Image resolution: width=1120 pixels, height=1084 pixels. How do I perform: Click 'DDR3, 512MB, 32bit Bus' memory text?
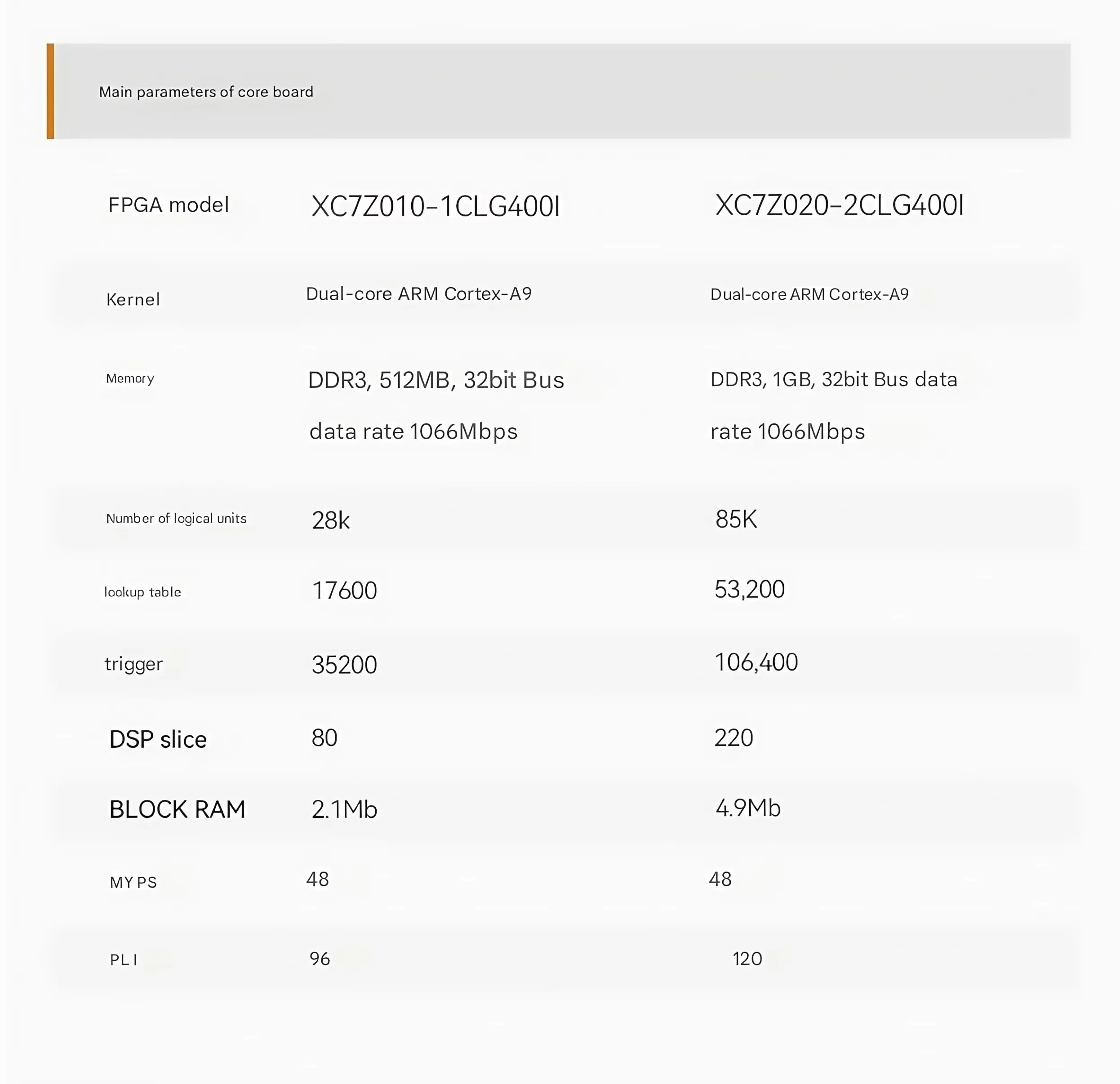click(436, 380)
